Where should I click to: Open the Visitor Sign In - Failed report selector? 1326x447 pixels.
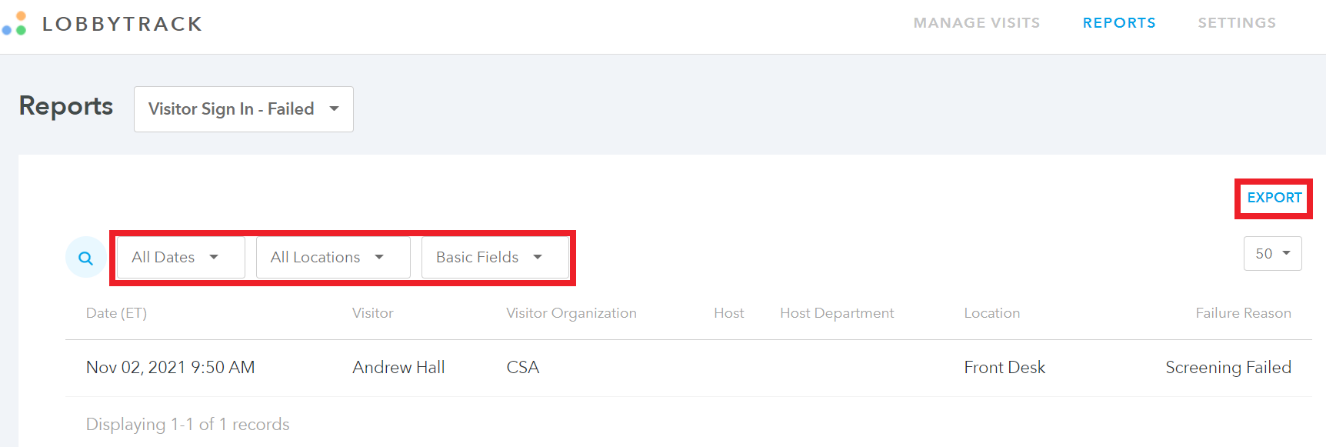click(244, 109)
